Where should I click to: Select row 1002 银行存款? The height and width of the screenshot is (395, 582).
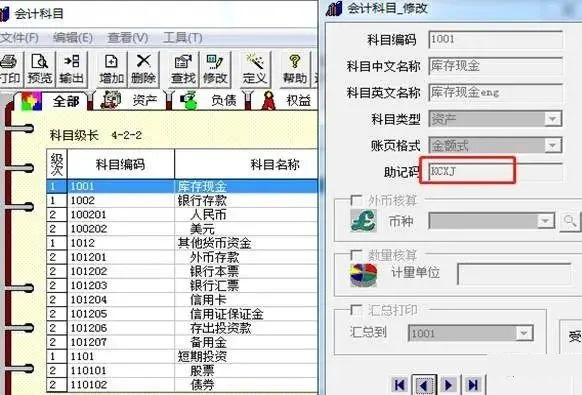(x=182, y=200)
